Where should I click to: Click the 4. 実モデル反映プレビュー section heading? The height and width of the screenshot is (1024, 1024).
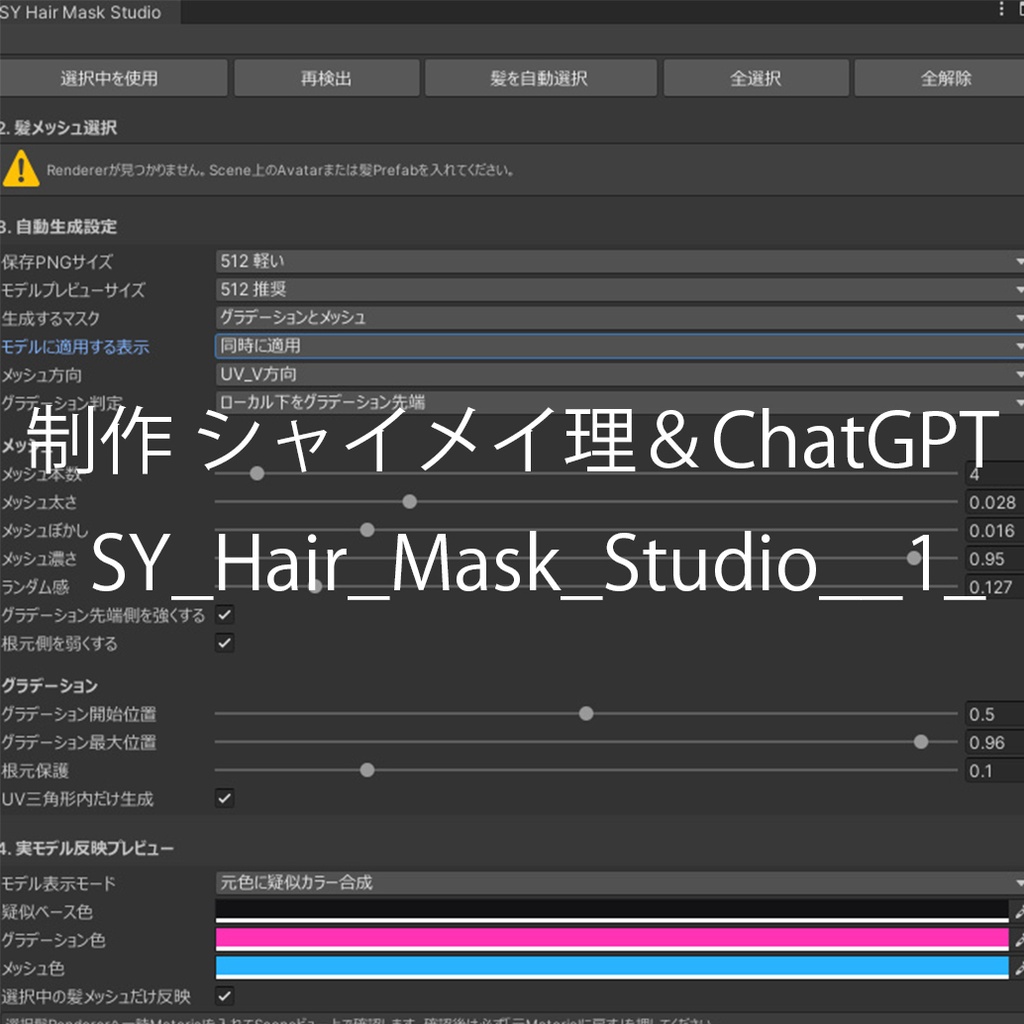(x=87, y=848)
